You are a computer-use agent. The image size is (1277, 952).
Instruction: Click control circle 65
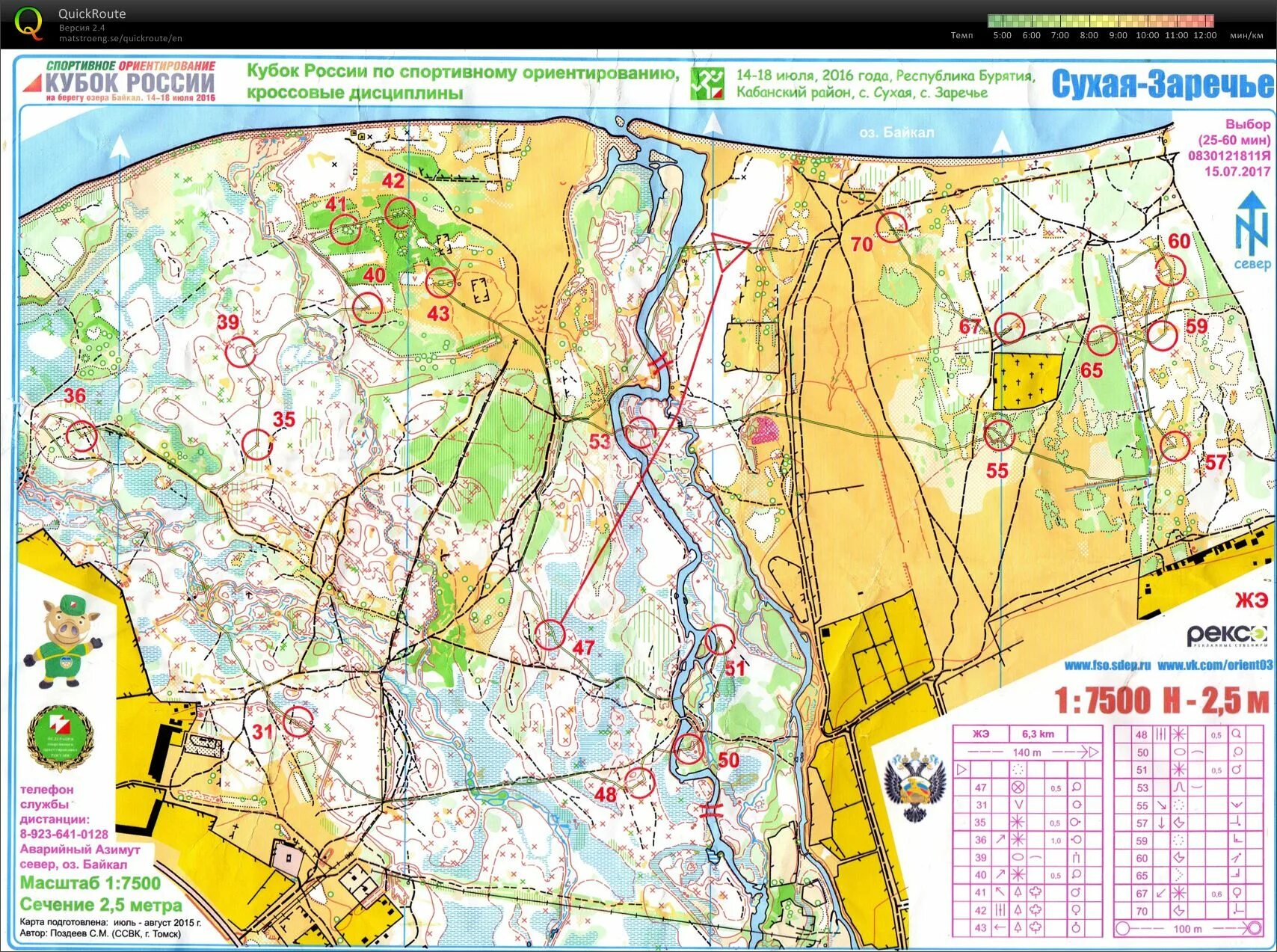coord(1102,341)
